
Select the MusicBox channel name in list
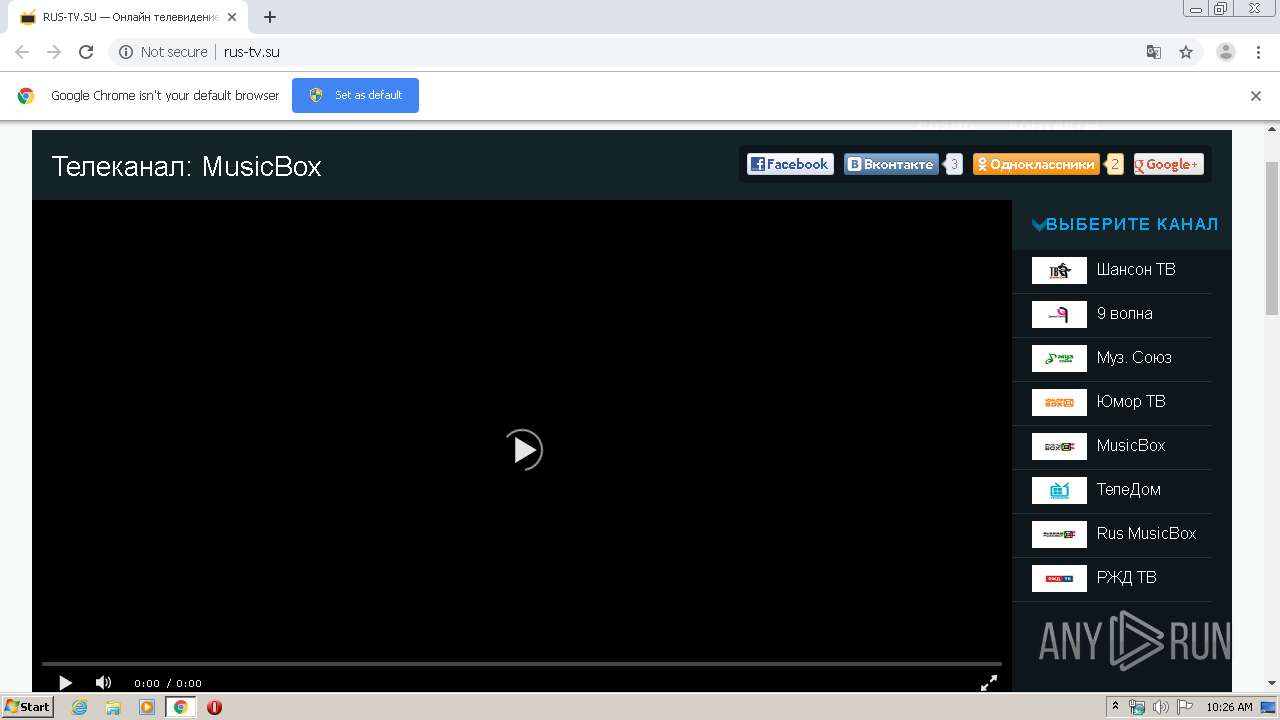point(1131,446)
